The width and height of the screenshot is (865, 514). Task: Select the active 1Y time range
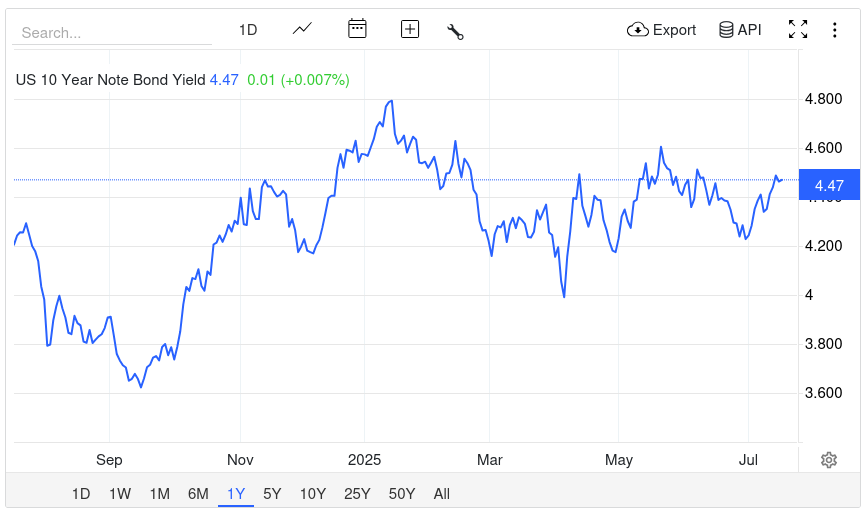236,493
